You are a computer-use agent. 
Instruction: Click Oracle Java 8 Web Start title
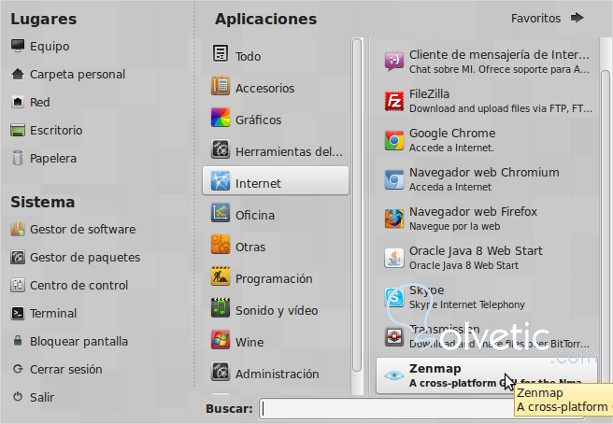476,250
